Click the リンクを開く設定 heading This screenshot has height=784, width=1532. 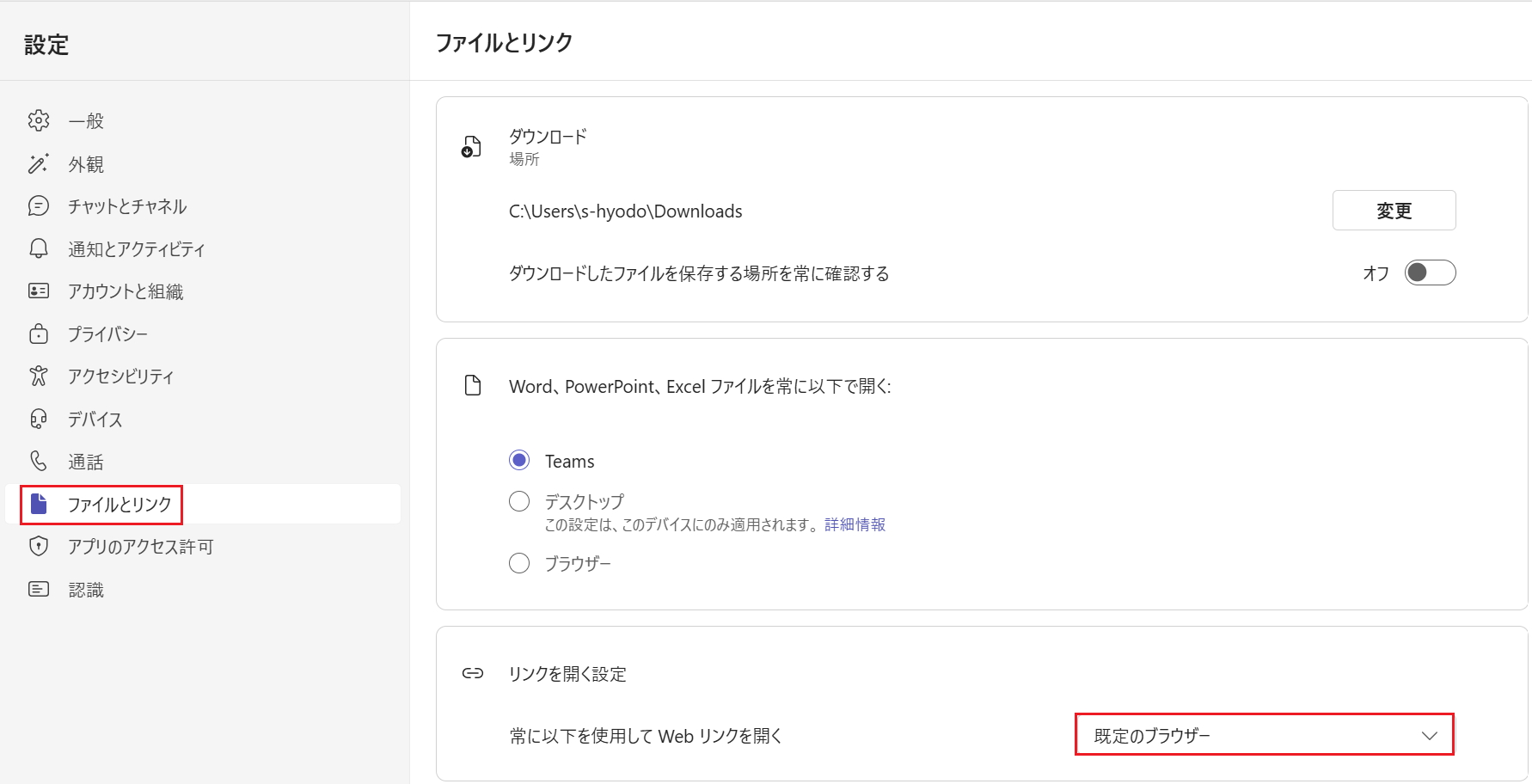click(x=567, y=674)
